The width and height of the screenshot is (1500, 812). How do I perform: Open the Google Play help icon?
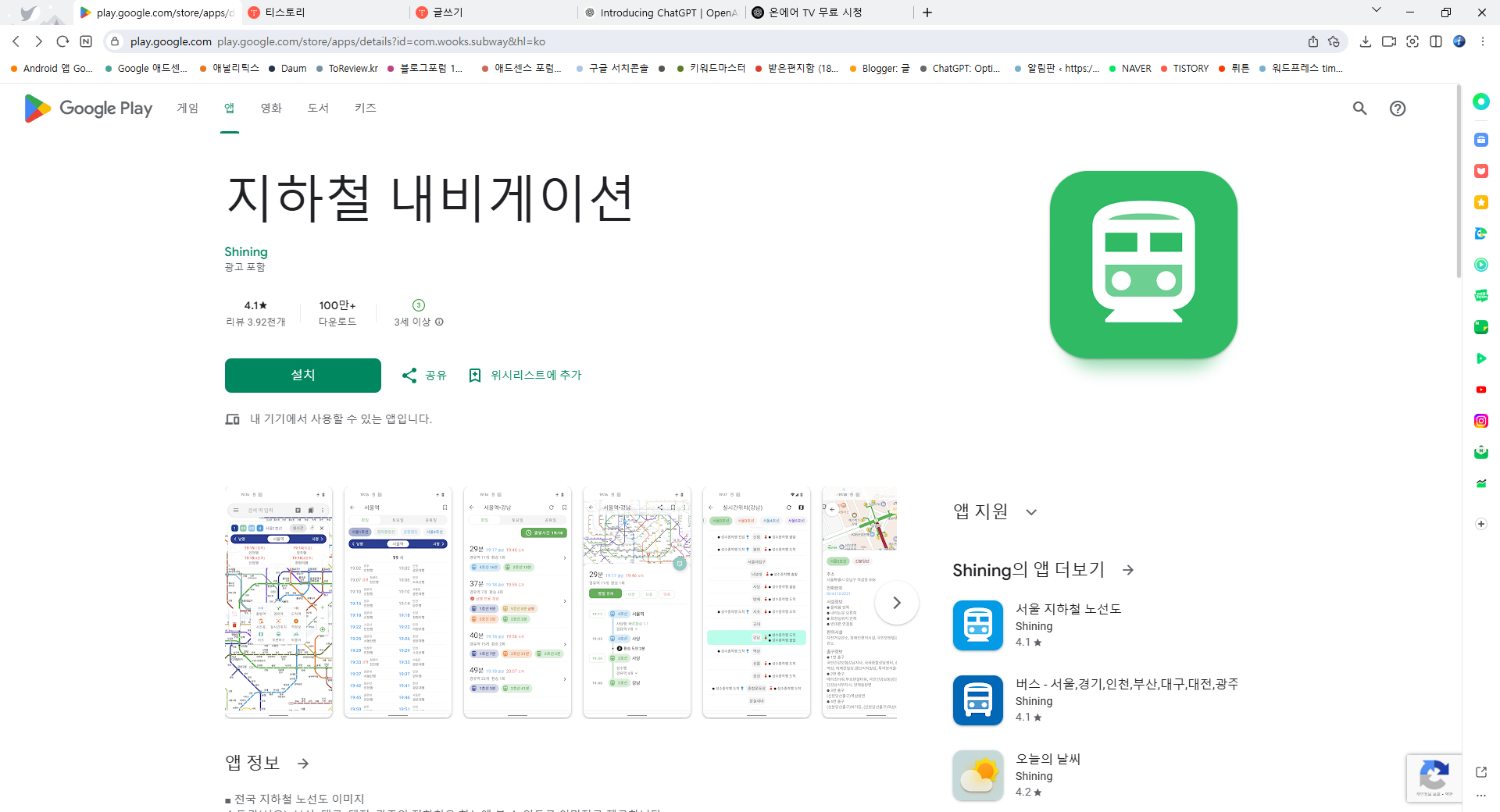(1398, 109)
